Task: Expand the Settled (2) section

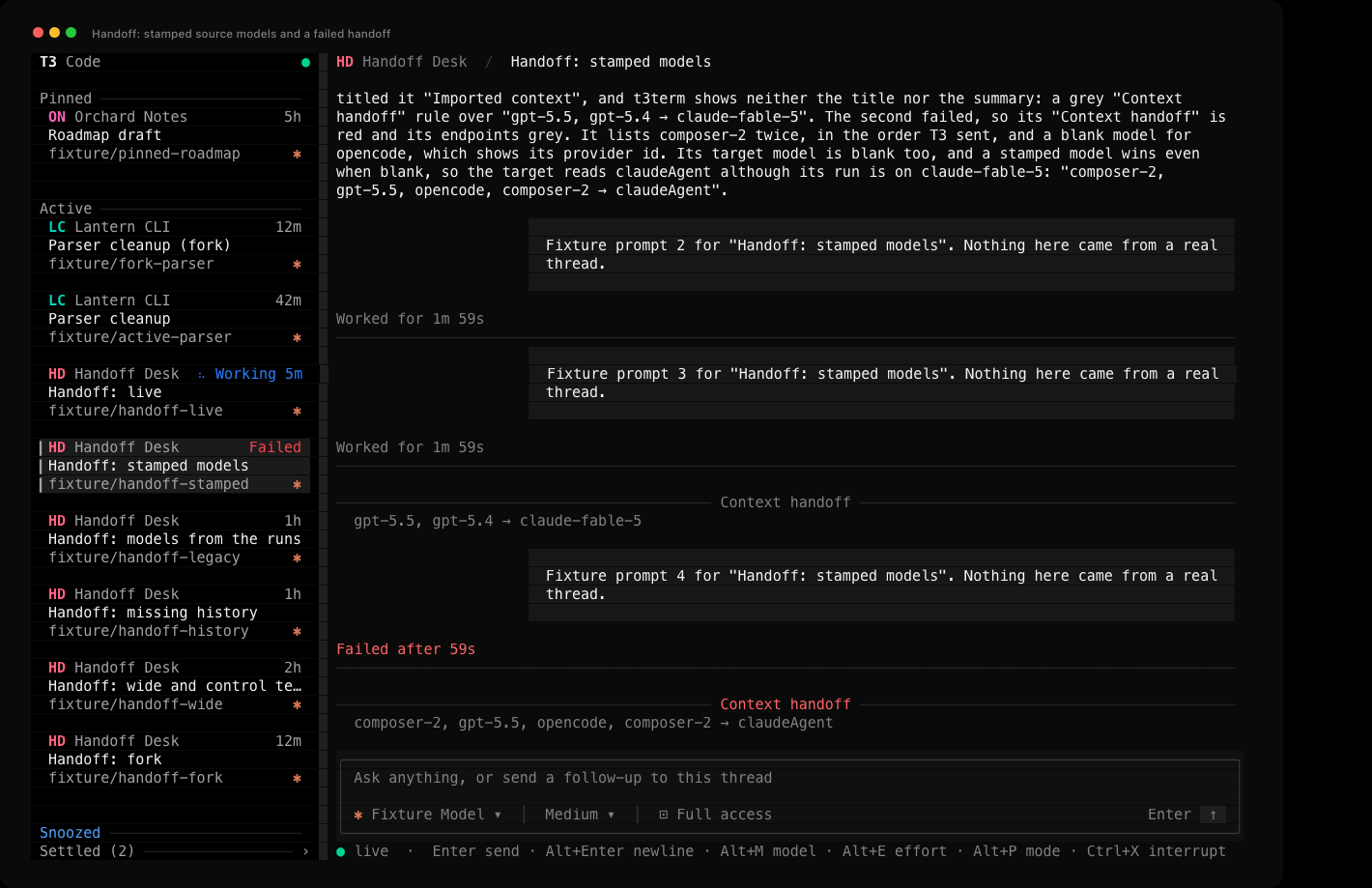Action: (175, 851)
